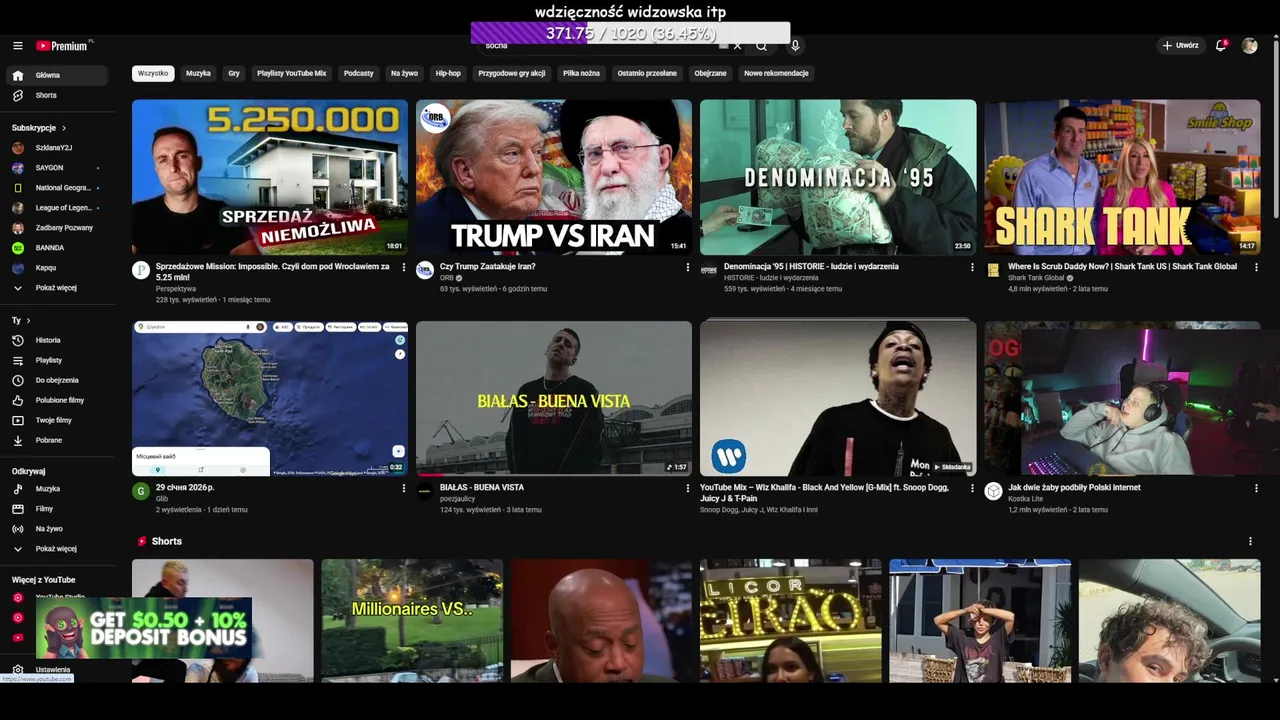Open more options for BIAŁAS - BUENA VISTA video
Screen dimensions: 1280x720
click(x=688, y=489)
